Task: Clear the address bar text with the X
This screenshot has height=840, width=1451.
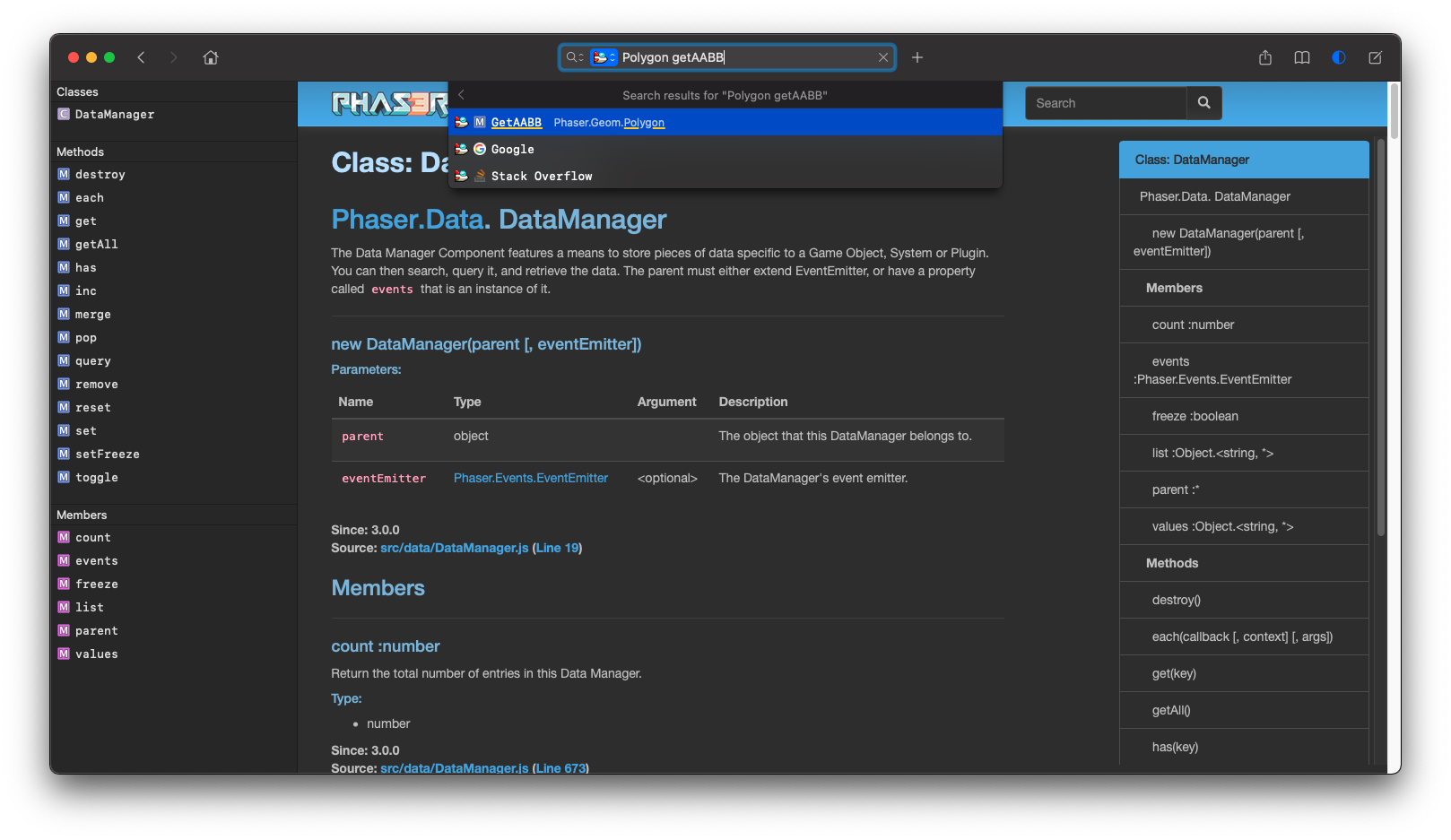Action: tap(882, 56)
